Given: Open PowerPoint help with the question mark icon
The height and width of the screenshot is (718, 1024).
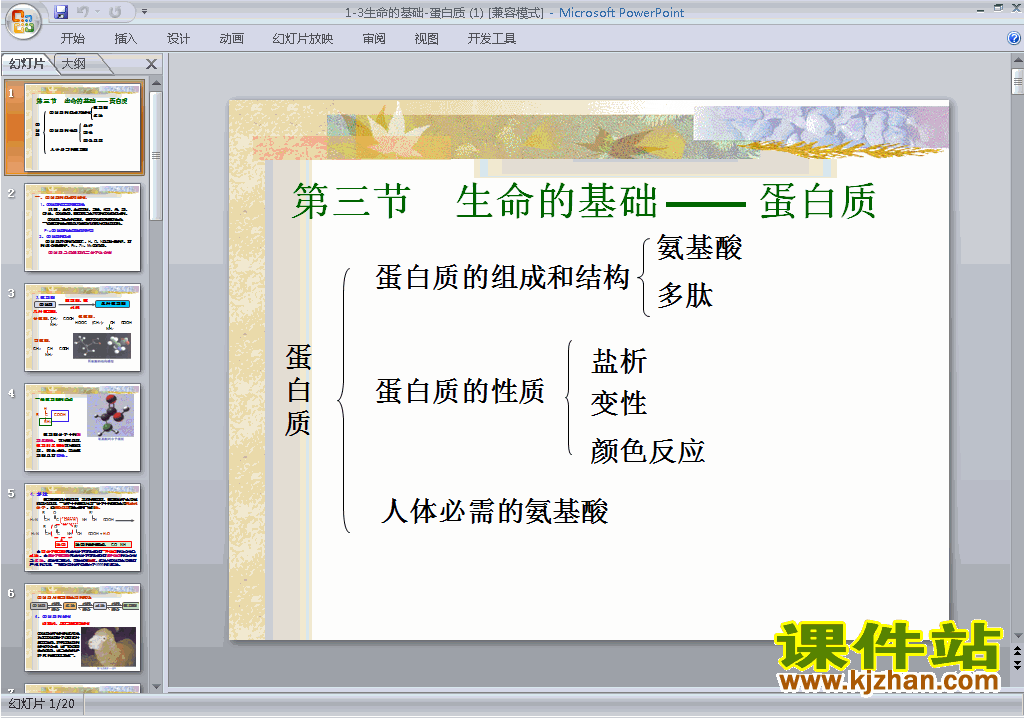Looking at the screenshot, I should pyautogui.click(x=1014, y=39).
